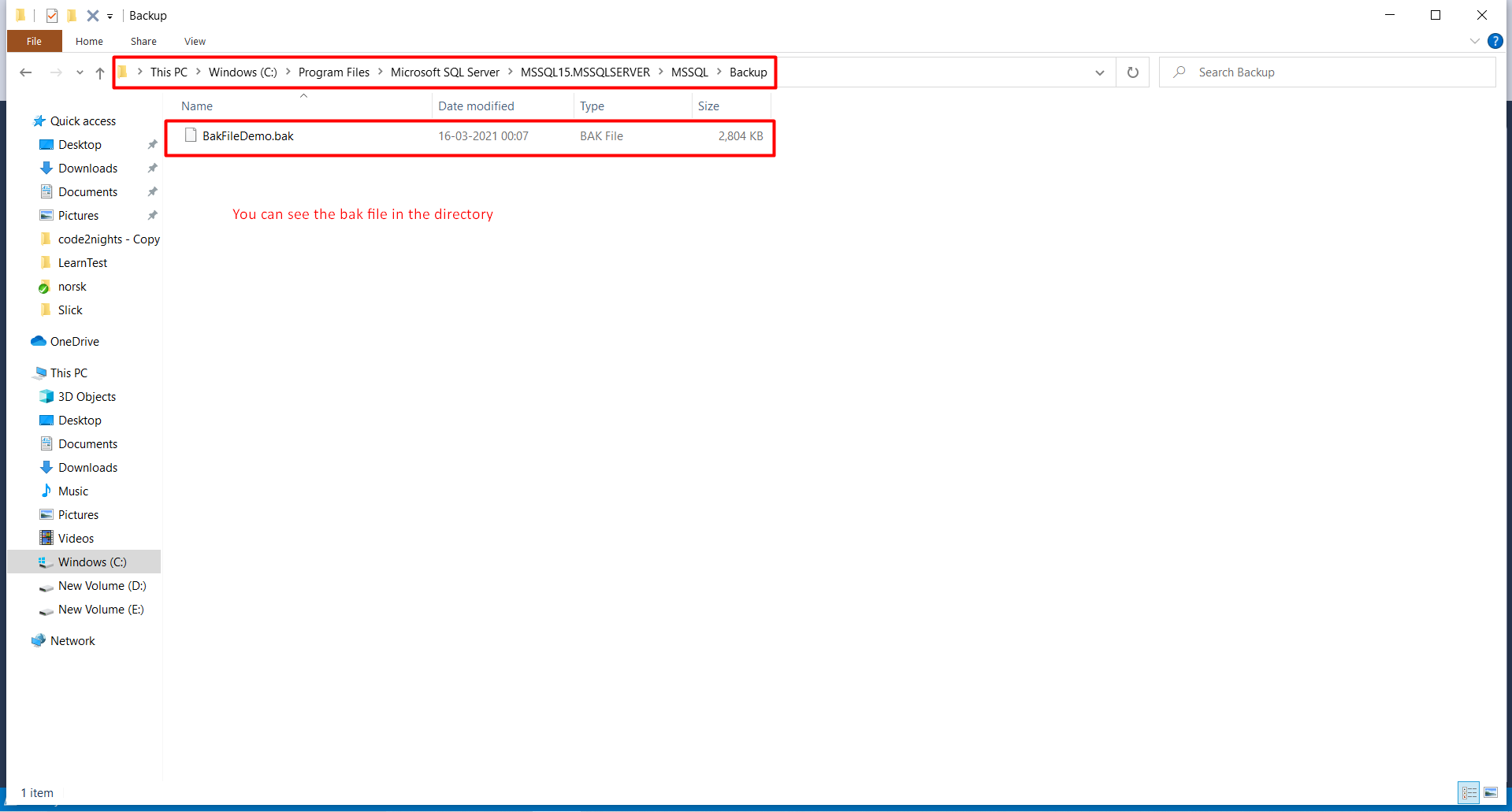
Task: Click the Properties quick access toolbar icon
Action: pyautogui.click(x=52, y=16)
